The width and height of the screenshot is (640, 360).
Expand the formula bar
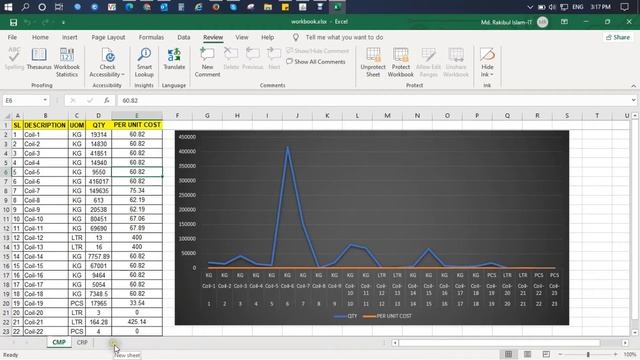633,100
